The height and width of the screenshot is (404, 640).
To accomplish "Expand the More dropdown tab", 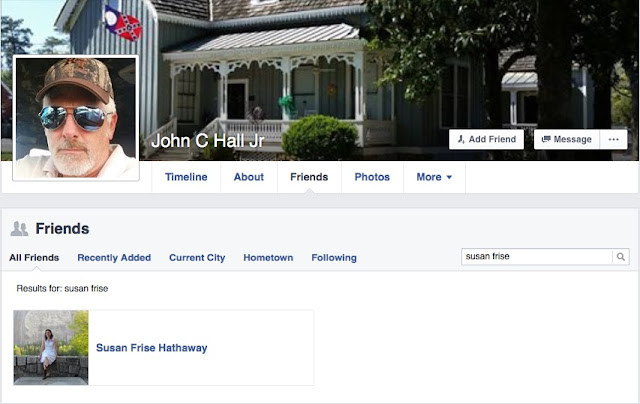I will 434,177.
